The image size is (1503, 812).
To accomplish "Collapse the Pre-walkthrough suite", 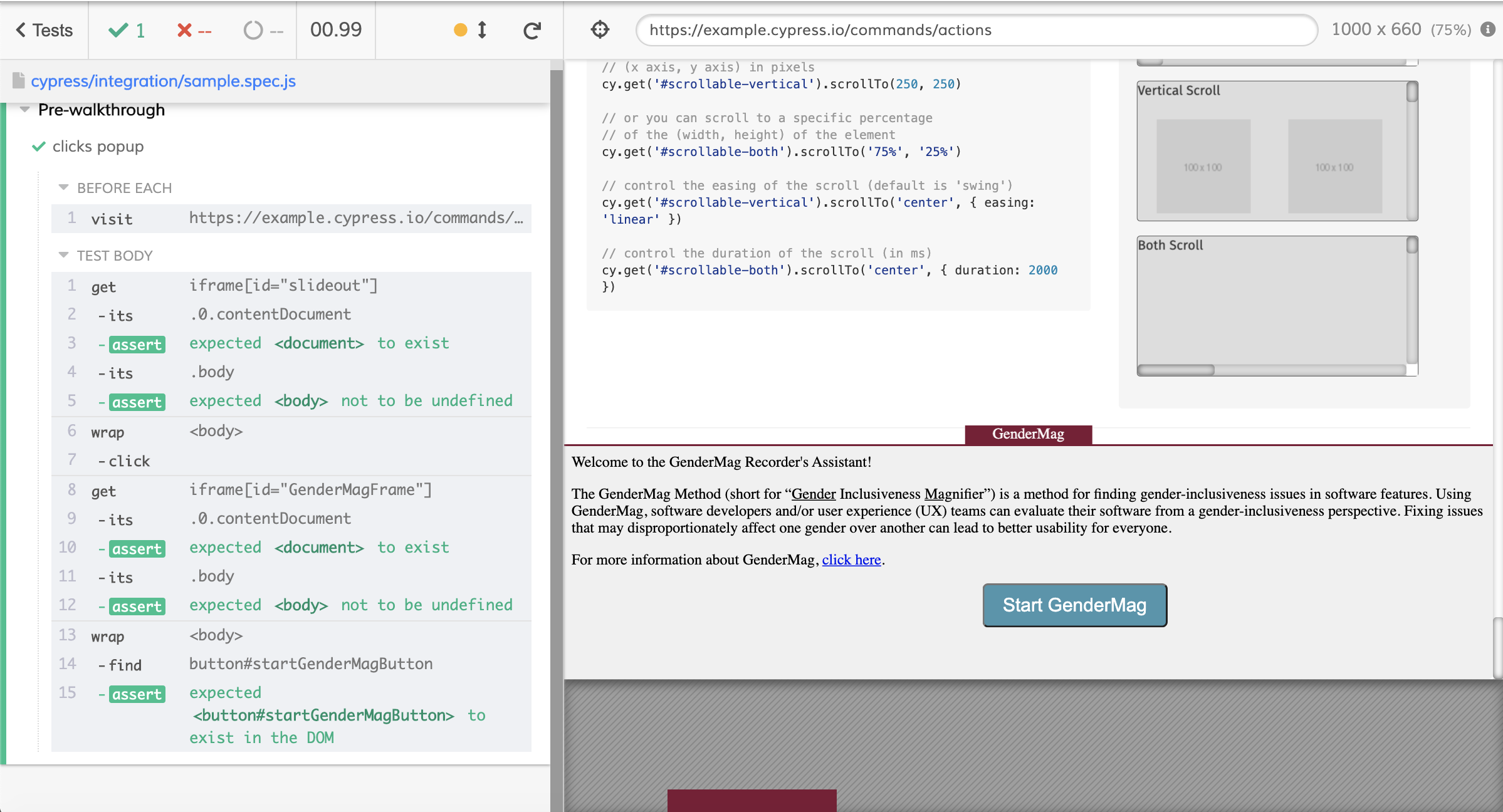I will [x=25, y=110].
